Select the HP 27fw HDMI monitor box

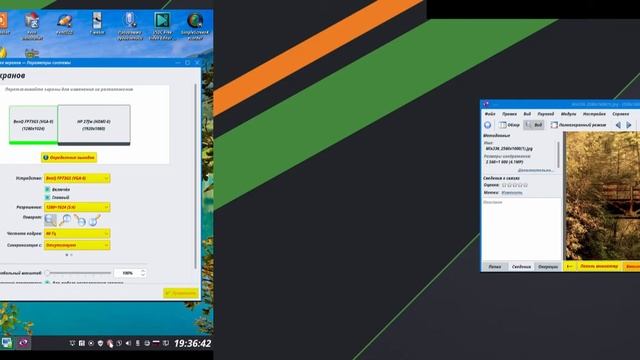pos(94,125)
